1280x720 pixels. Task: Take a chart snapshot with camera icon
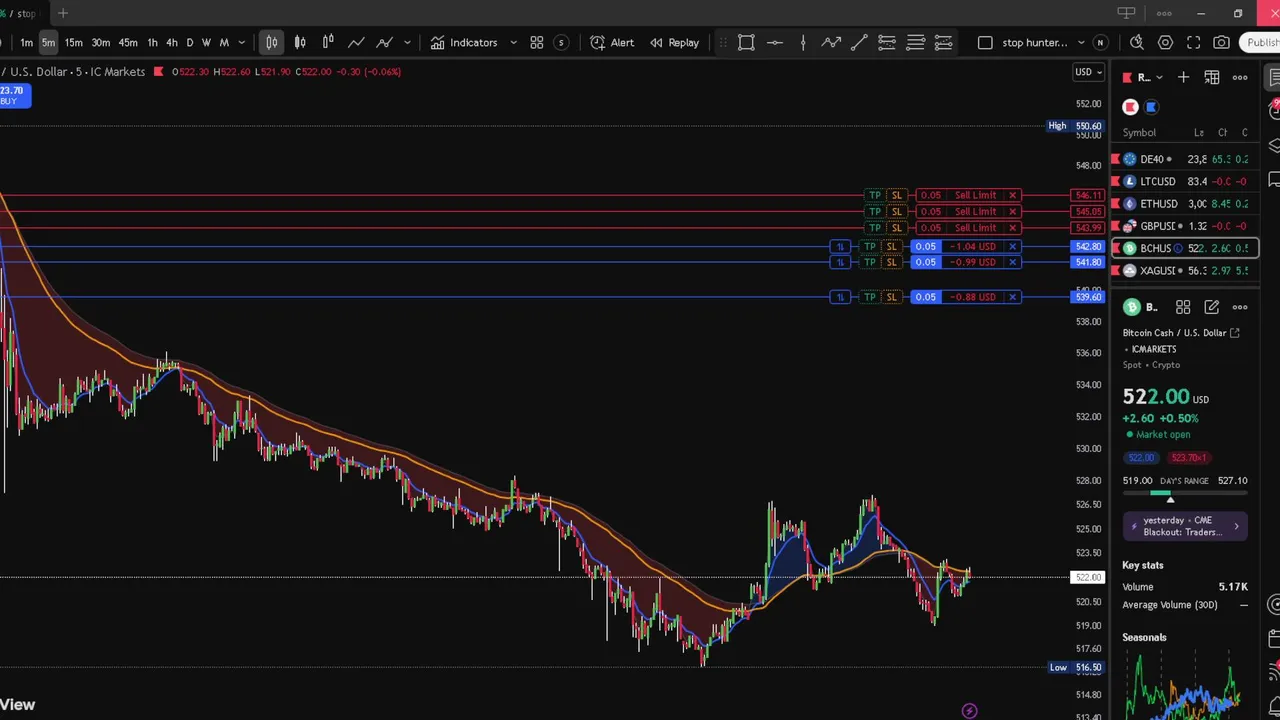1221,42
